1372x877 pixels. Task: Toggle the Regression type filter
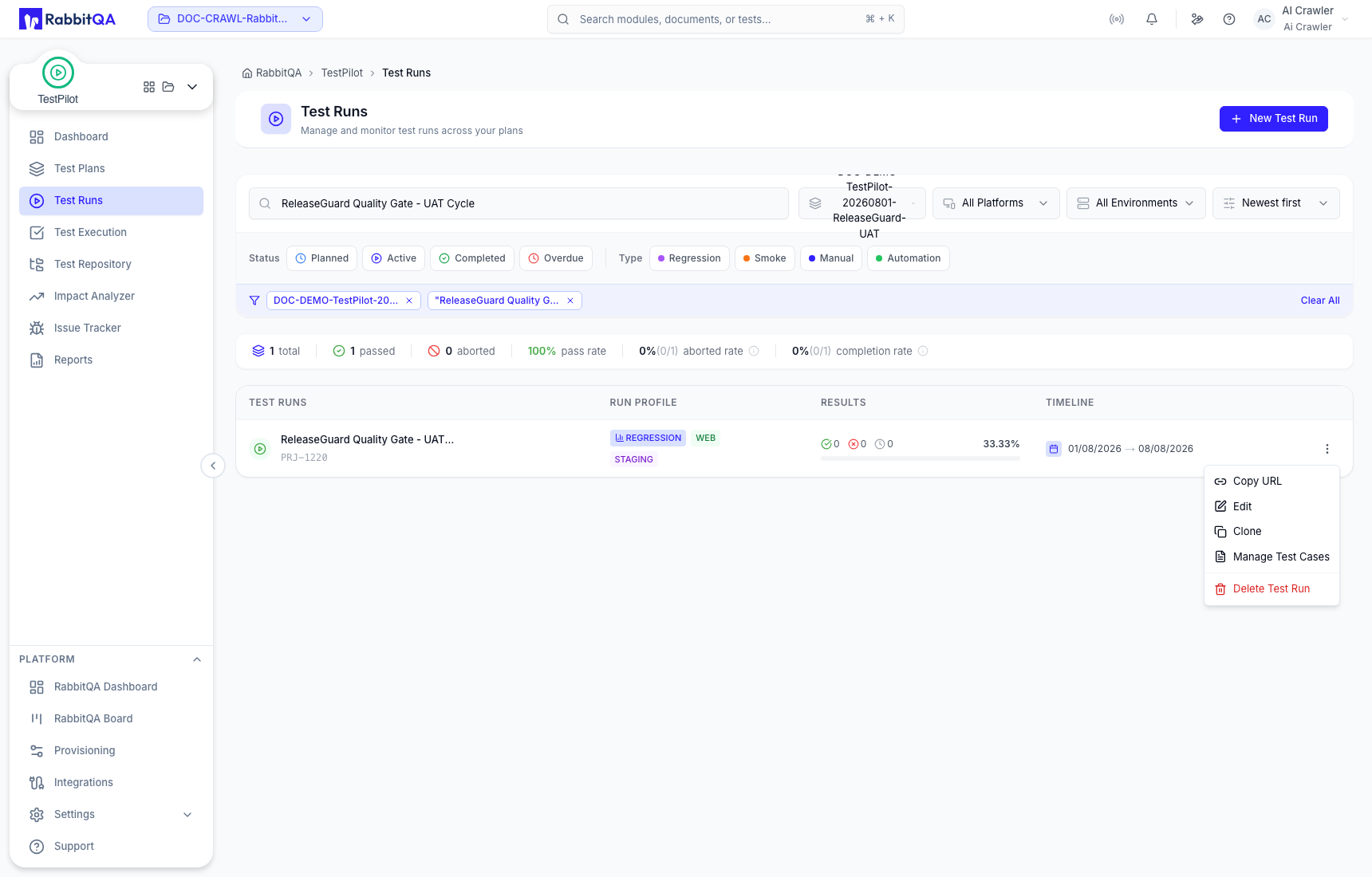pos(689,258)
